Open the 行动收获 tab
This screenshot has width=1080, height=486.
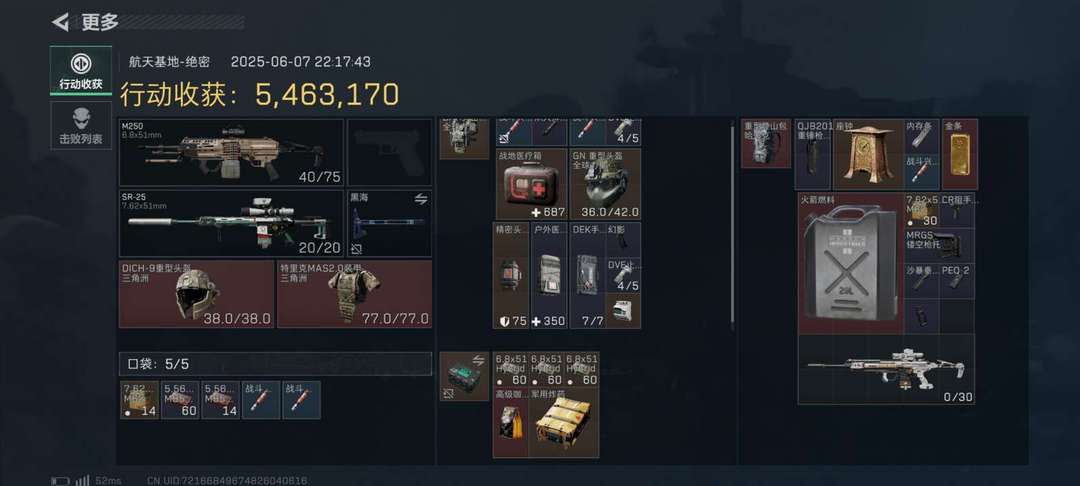81,70
